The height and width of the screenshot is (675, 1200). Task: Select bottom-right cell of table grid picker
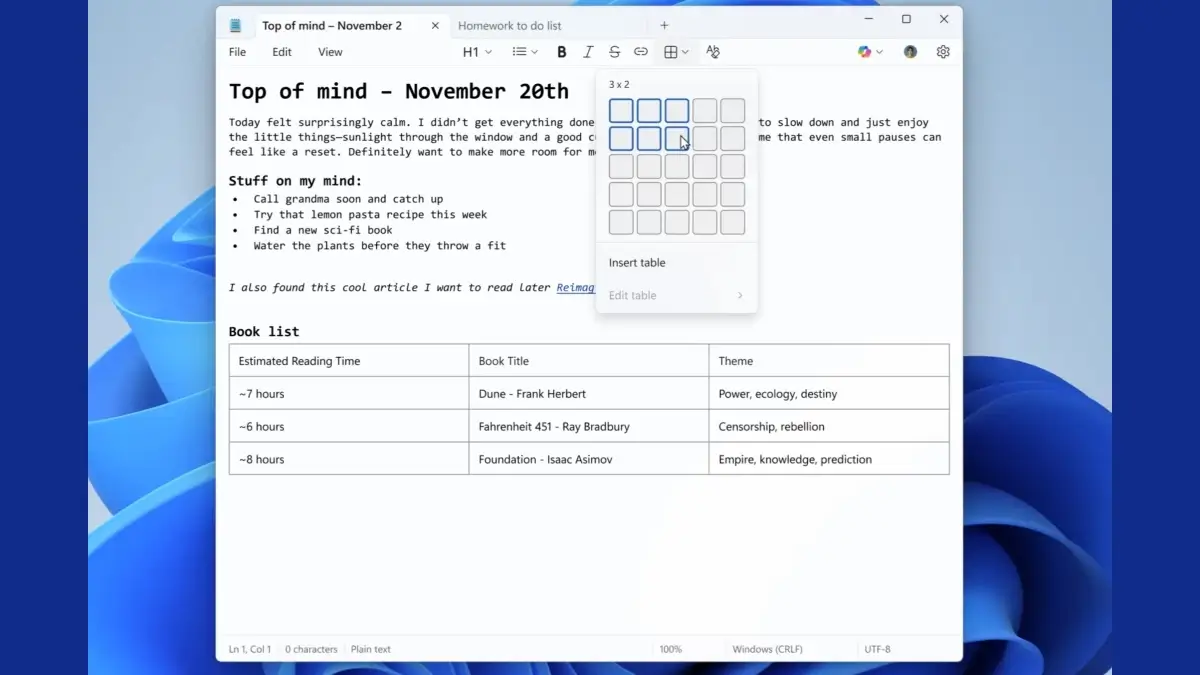coord(732,222)
